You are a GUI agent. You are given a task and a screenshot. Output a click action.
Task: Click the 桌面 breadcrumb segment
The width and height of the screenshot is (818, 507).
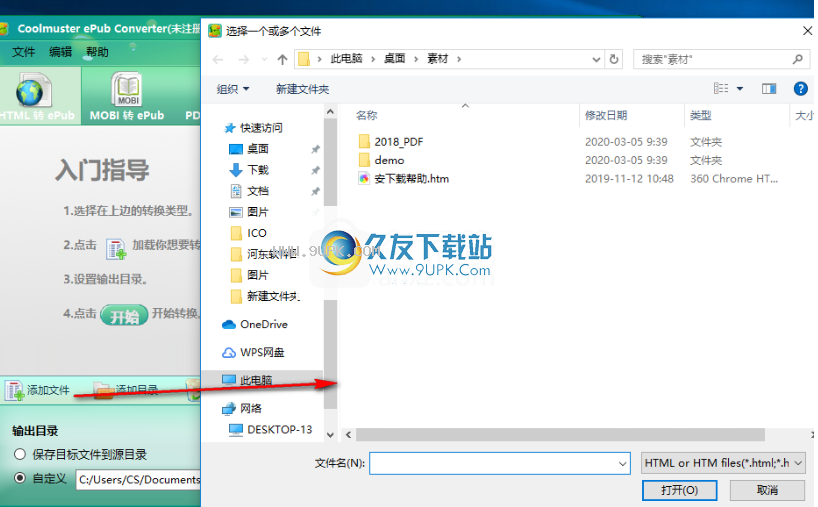(x=394, y=59)
